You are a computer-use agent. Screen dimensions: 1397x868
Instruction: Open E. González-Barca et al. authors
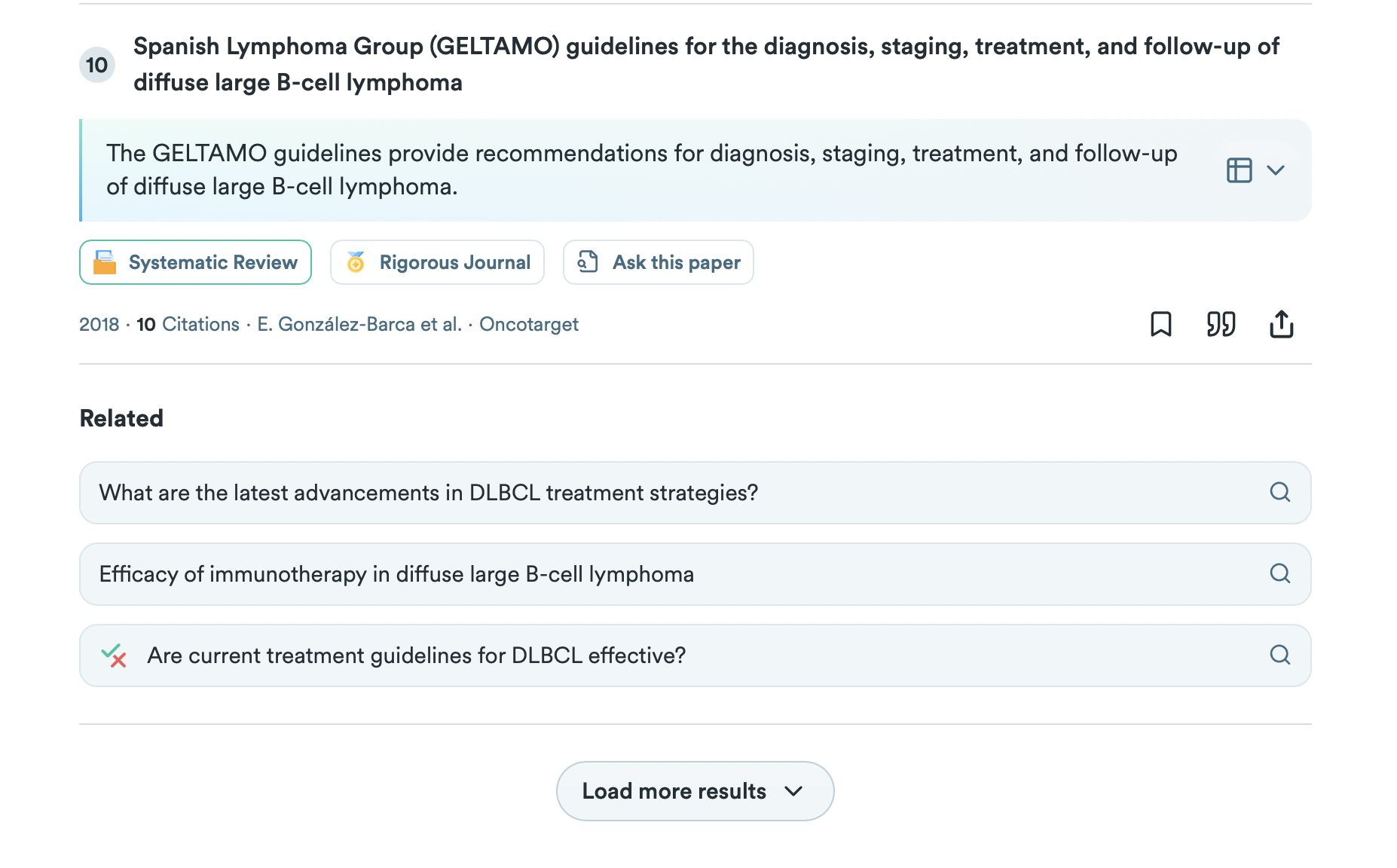[x=359, y=325]
